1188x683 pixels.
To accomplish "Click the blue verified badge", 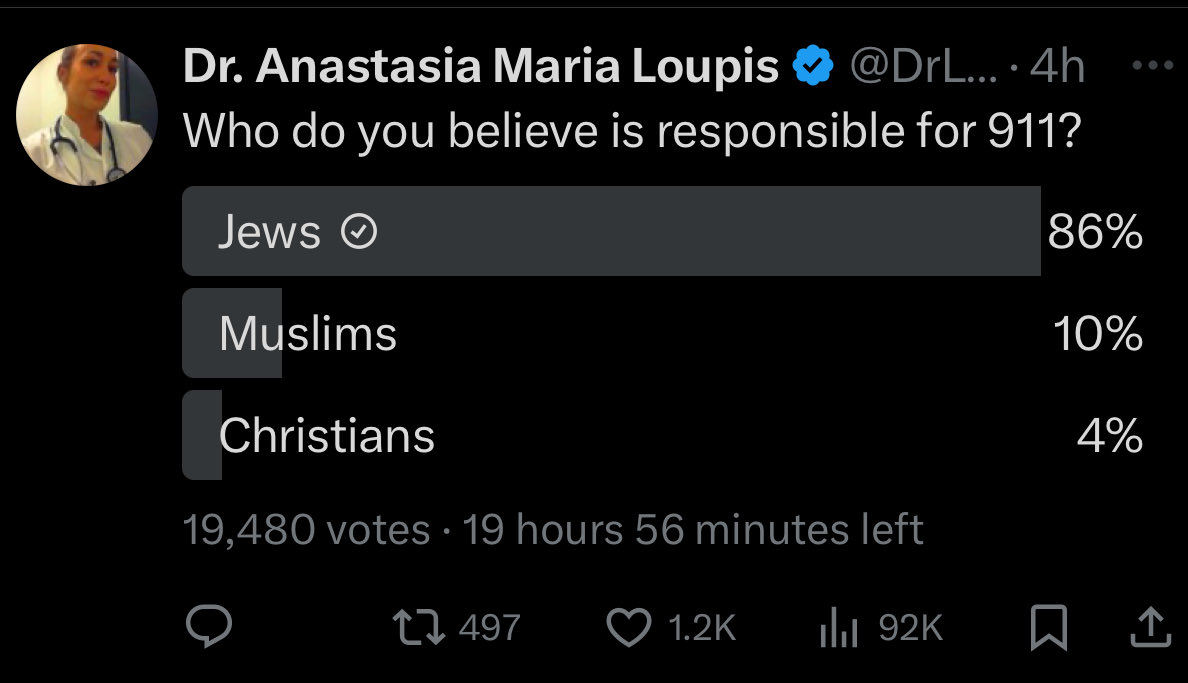I will coord(814,68).
